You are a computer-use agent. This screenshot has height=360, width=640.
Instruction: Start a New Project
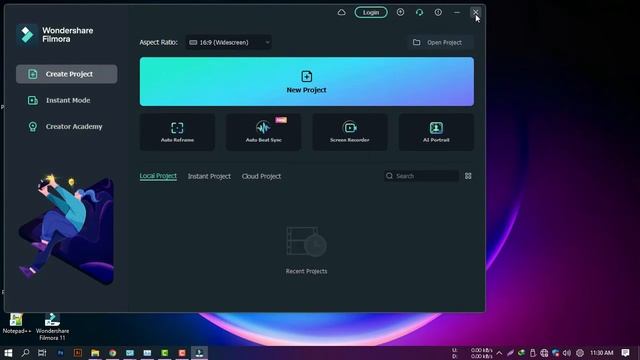[x=307, y=82]
